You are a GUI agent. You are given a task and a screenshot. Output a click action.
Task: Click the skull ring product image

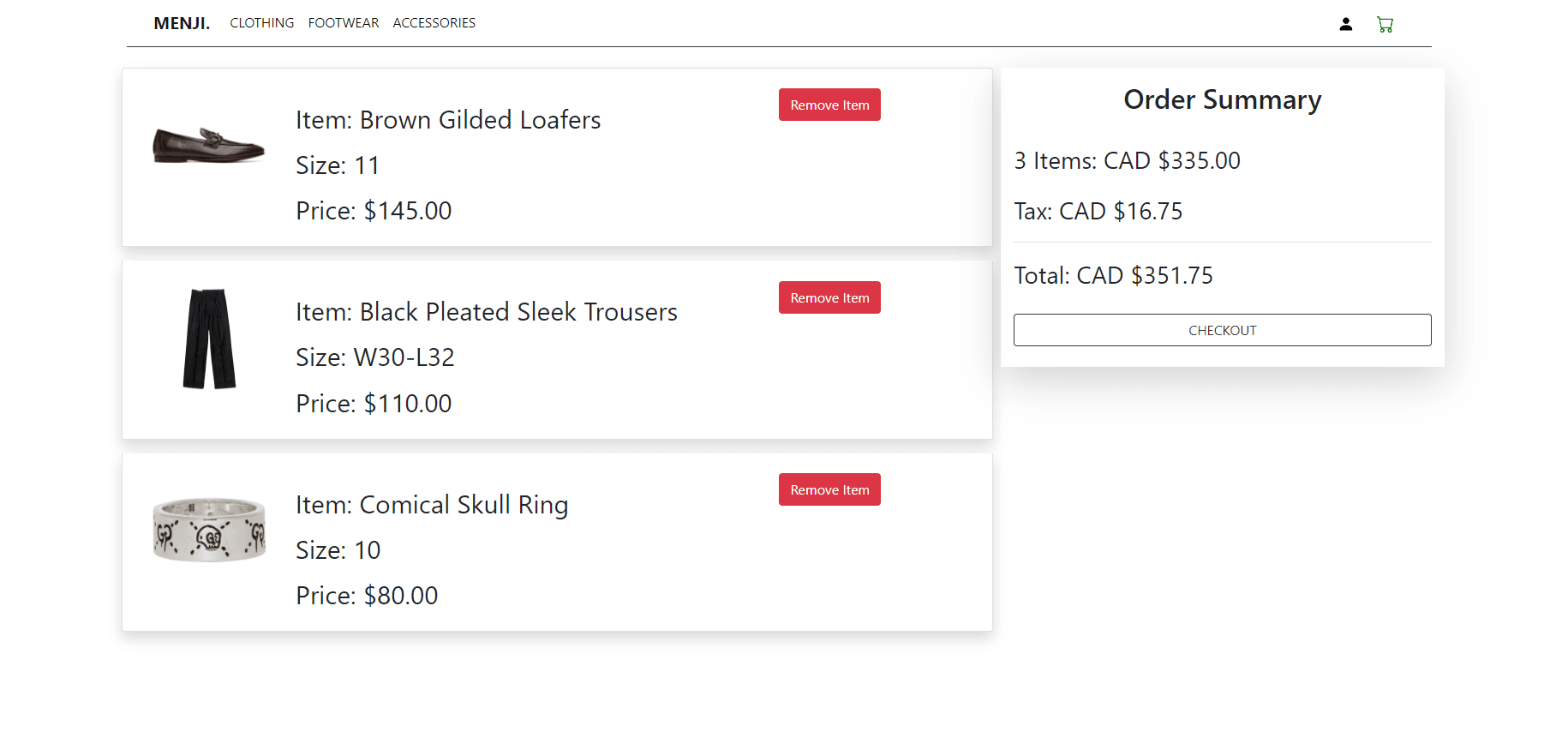(209, 530)
